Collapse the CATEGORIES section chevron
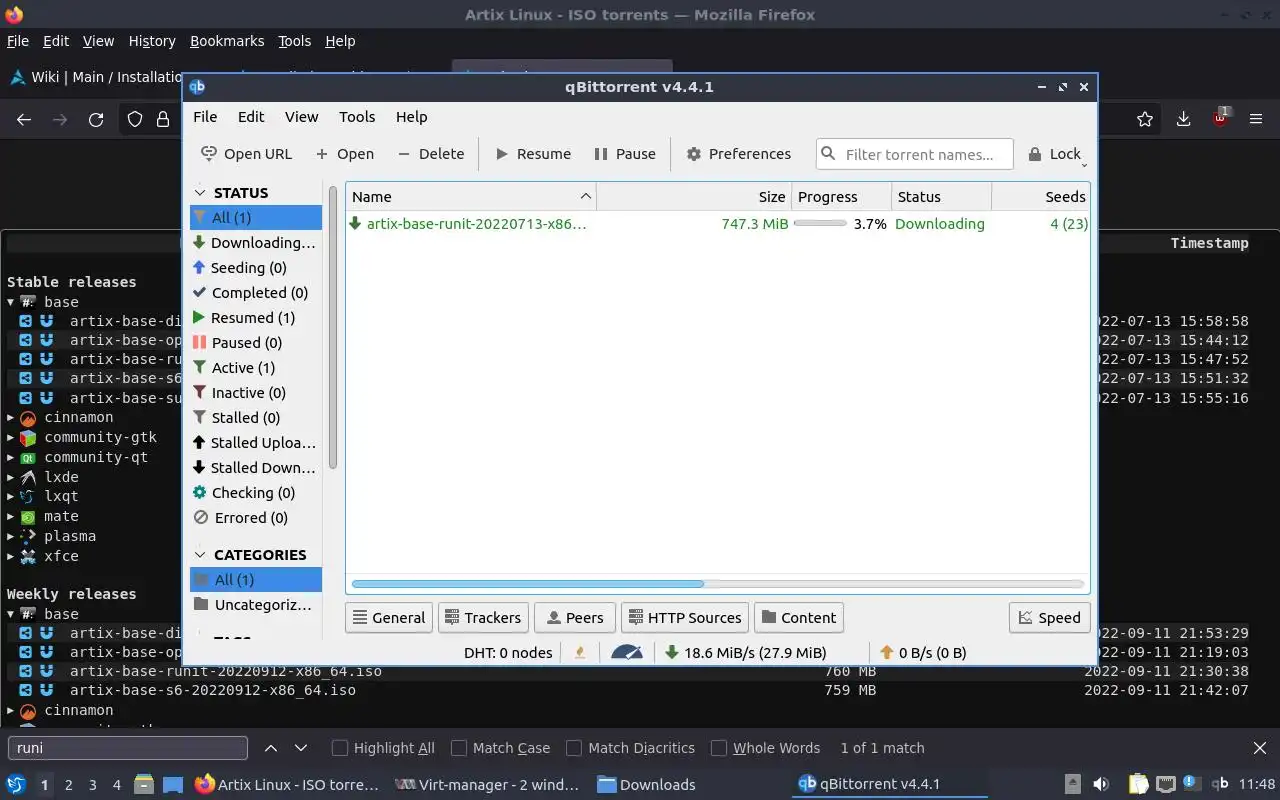Image resolution: width=1280 pixels, height=800 pixels. point(200,555)
